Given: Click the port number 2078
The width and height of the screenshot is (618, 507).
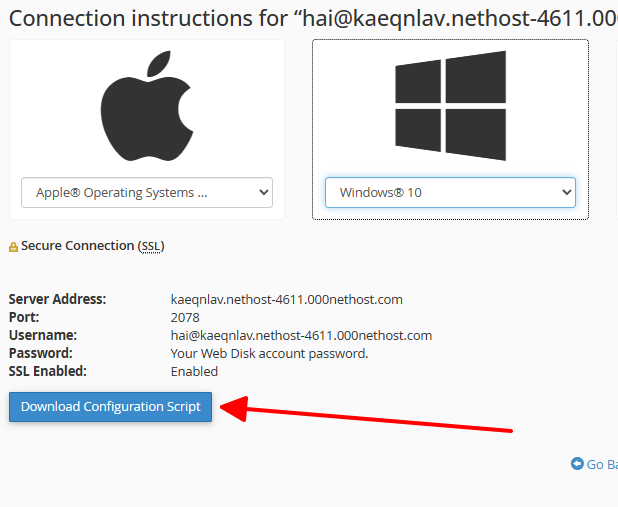Looking at the screenshot, I should (x=185, y=318).
